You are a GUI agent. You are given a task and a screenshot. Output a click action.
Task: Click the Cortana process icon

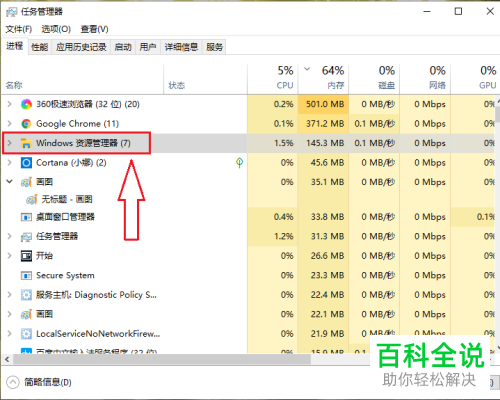(x=26, y=163)
